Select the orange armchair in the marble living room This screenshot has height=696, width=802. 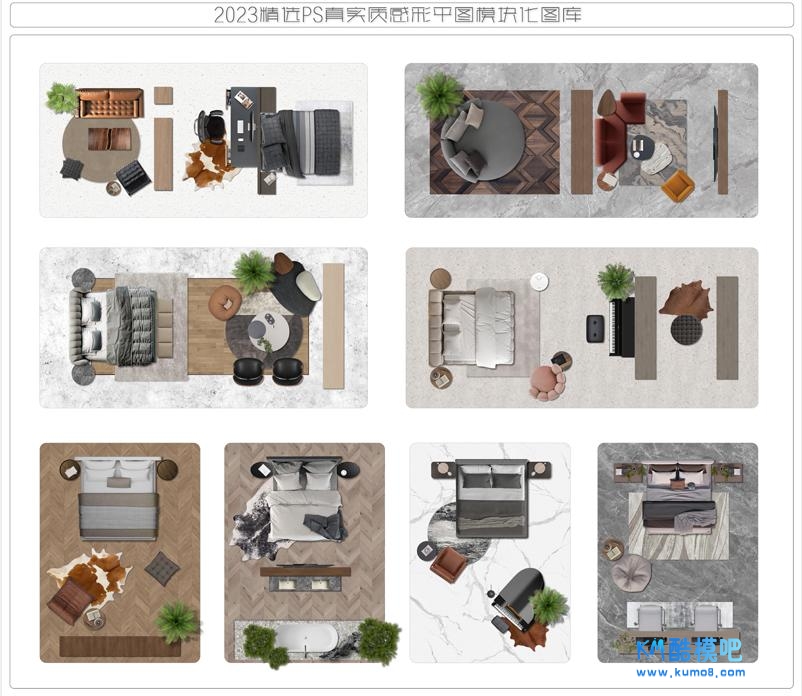(677, 186)
